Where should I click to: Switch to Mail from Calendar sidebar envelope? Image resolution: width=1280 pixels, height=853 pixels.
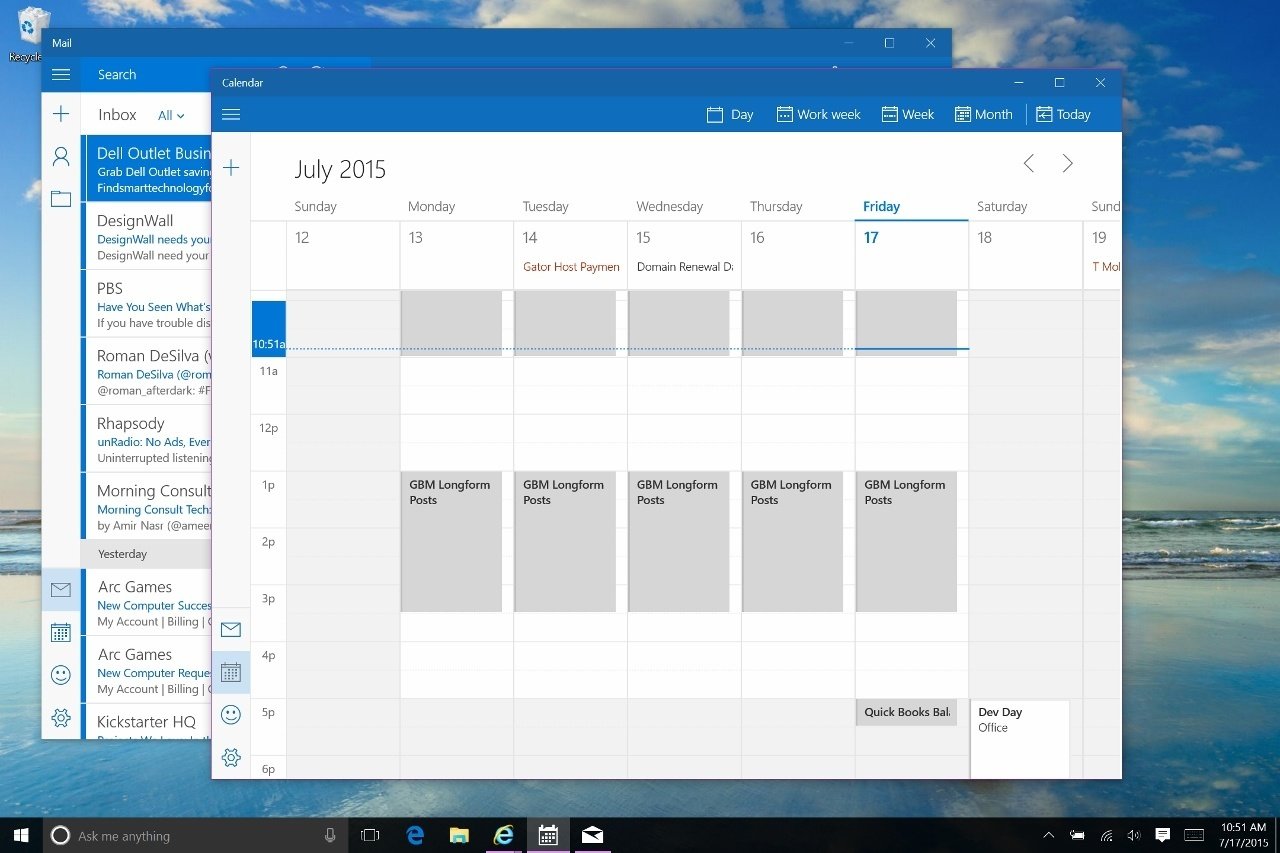tap(231, 629)
